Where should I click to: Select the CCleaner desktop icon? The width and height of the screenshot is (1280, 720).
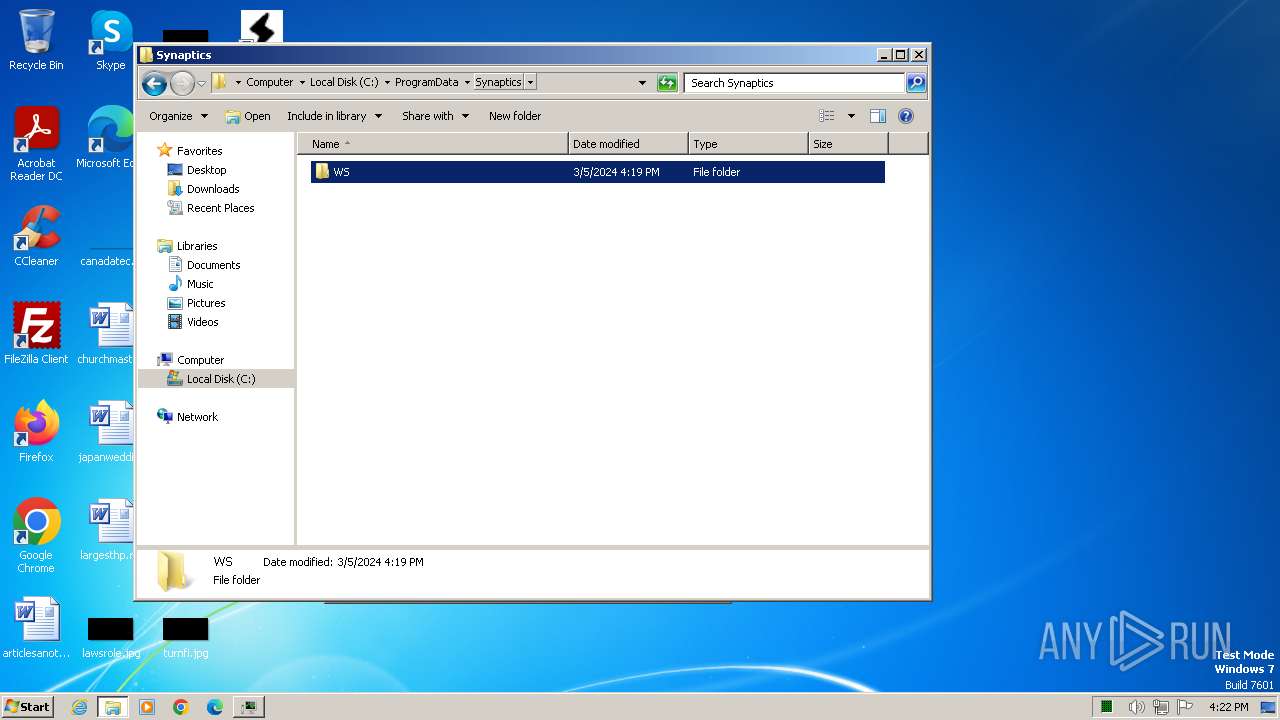(x=36, y=236)
